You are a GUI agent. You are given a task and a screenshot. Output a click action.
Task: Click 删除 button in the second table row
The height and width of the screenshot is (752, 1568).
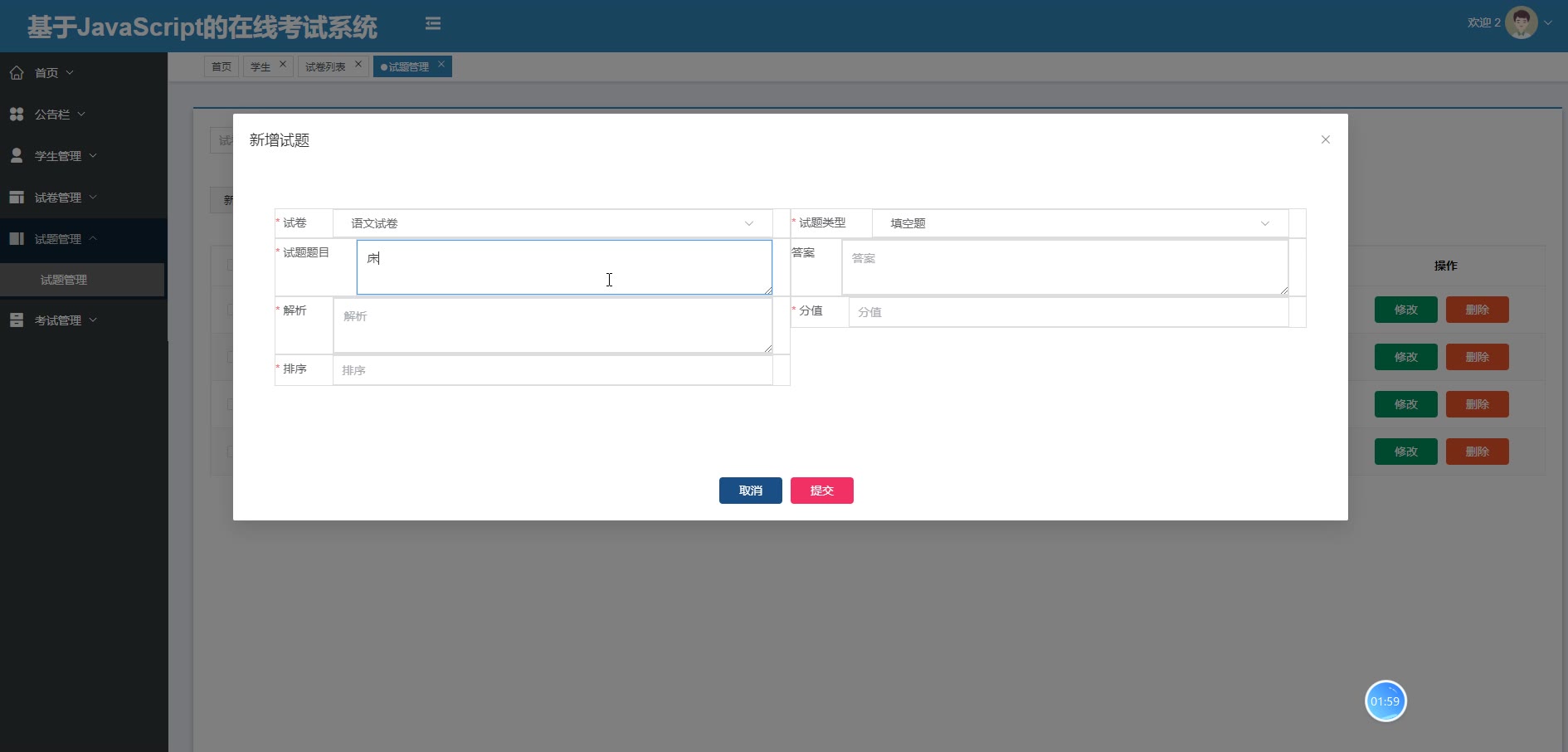[x=1478, y=357]
